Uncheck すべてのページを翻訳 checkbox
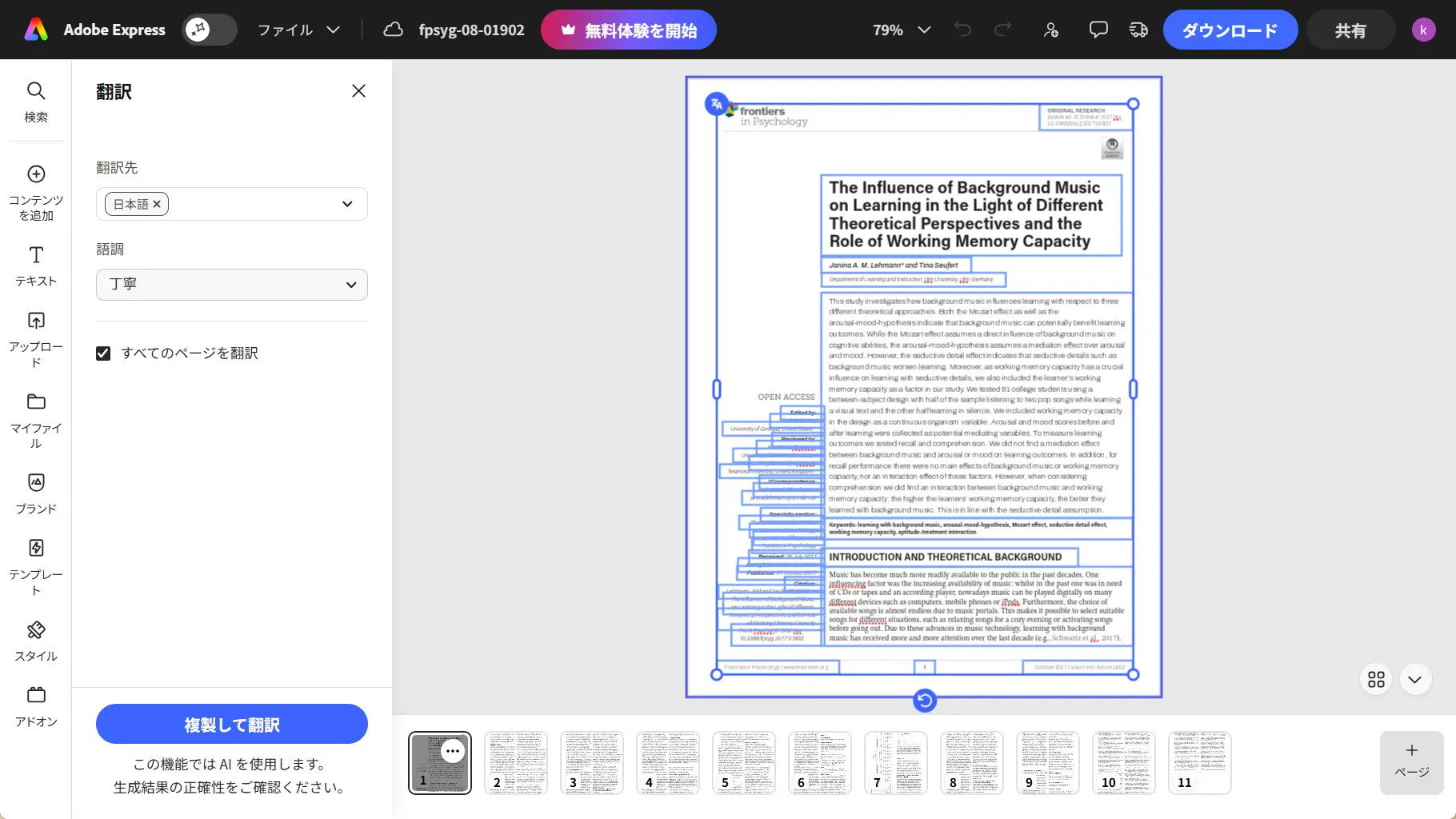 click(103, 353)
